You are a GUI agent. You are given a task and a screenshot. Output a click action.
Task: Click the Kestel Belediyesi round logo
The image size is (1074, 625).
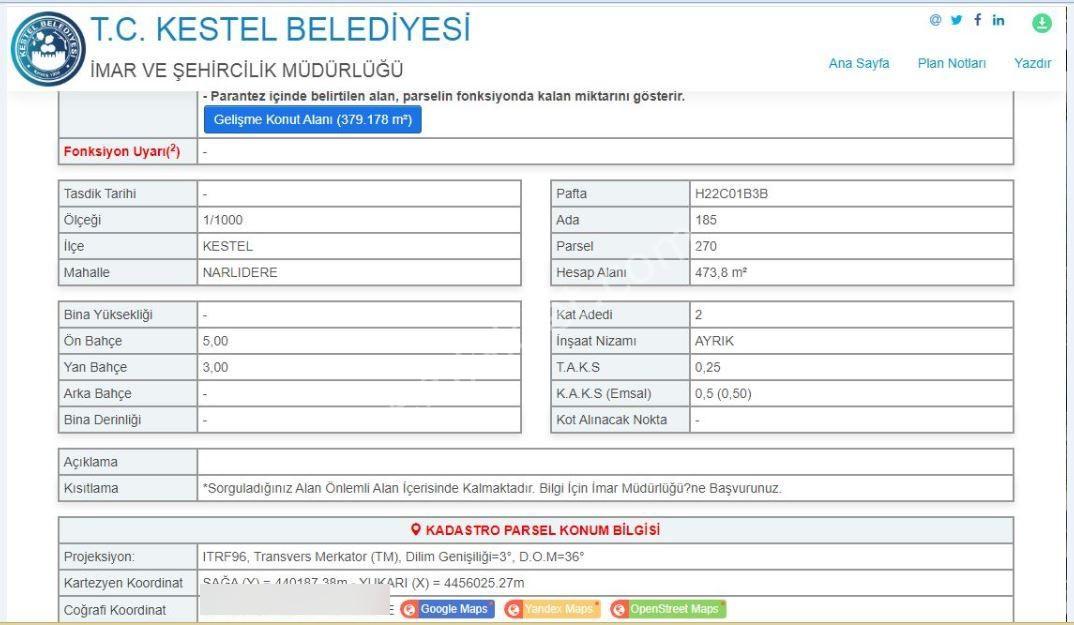point(48,49)
